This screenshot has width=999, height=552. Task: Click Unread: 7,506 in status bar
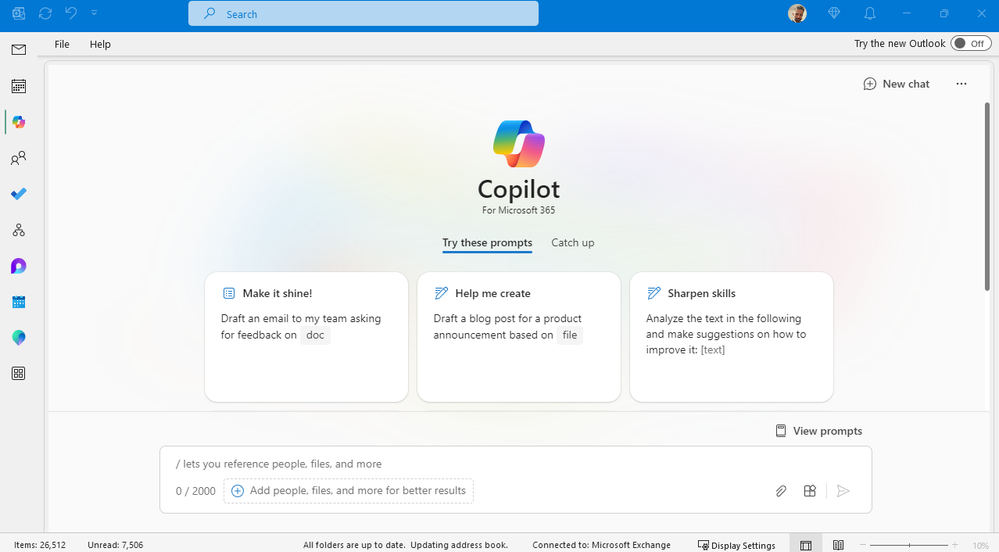[x=115, y=545]
